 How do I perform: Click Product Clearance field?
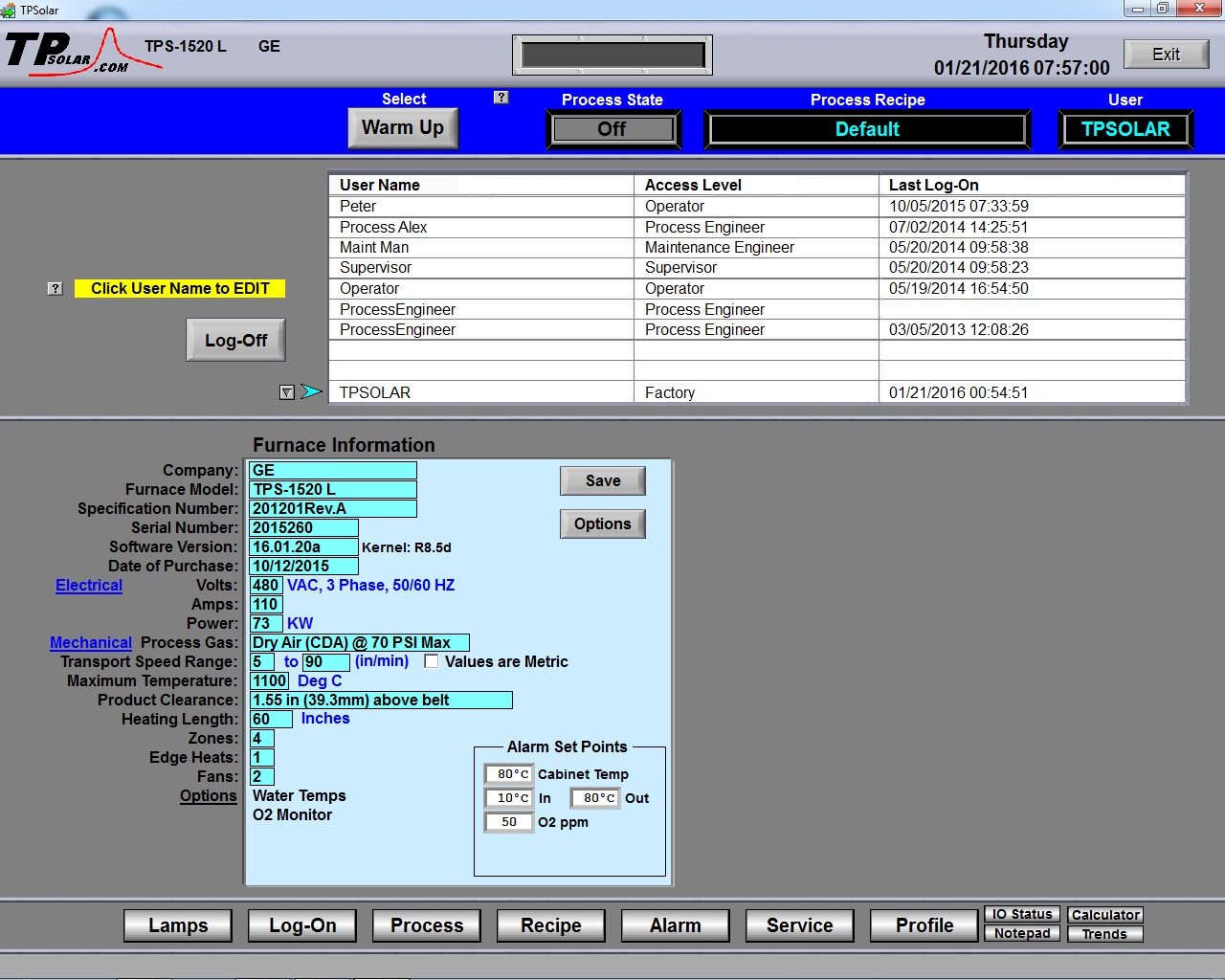(381, 700)
